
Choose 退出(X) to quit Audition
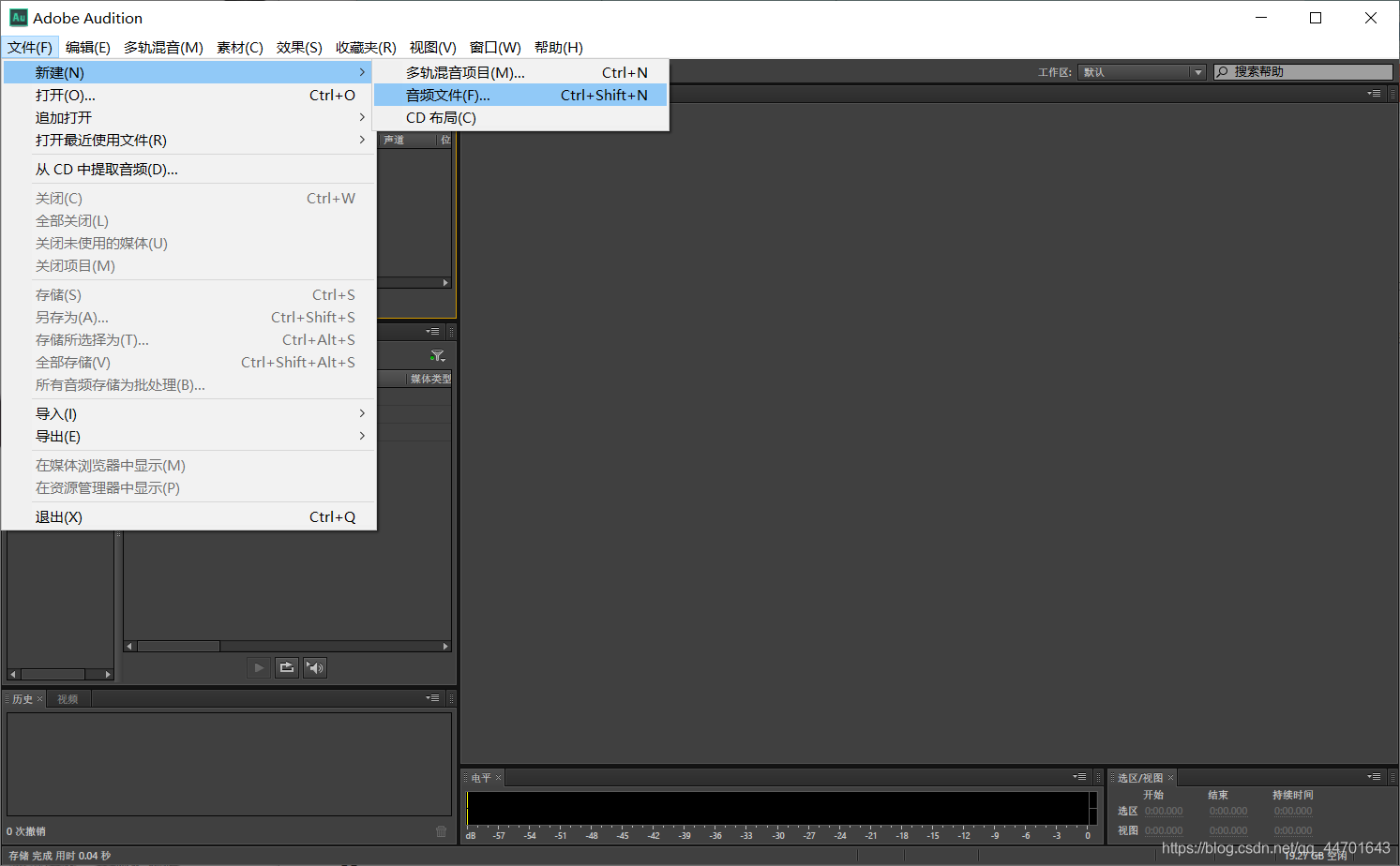click(188, 516)
